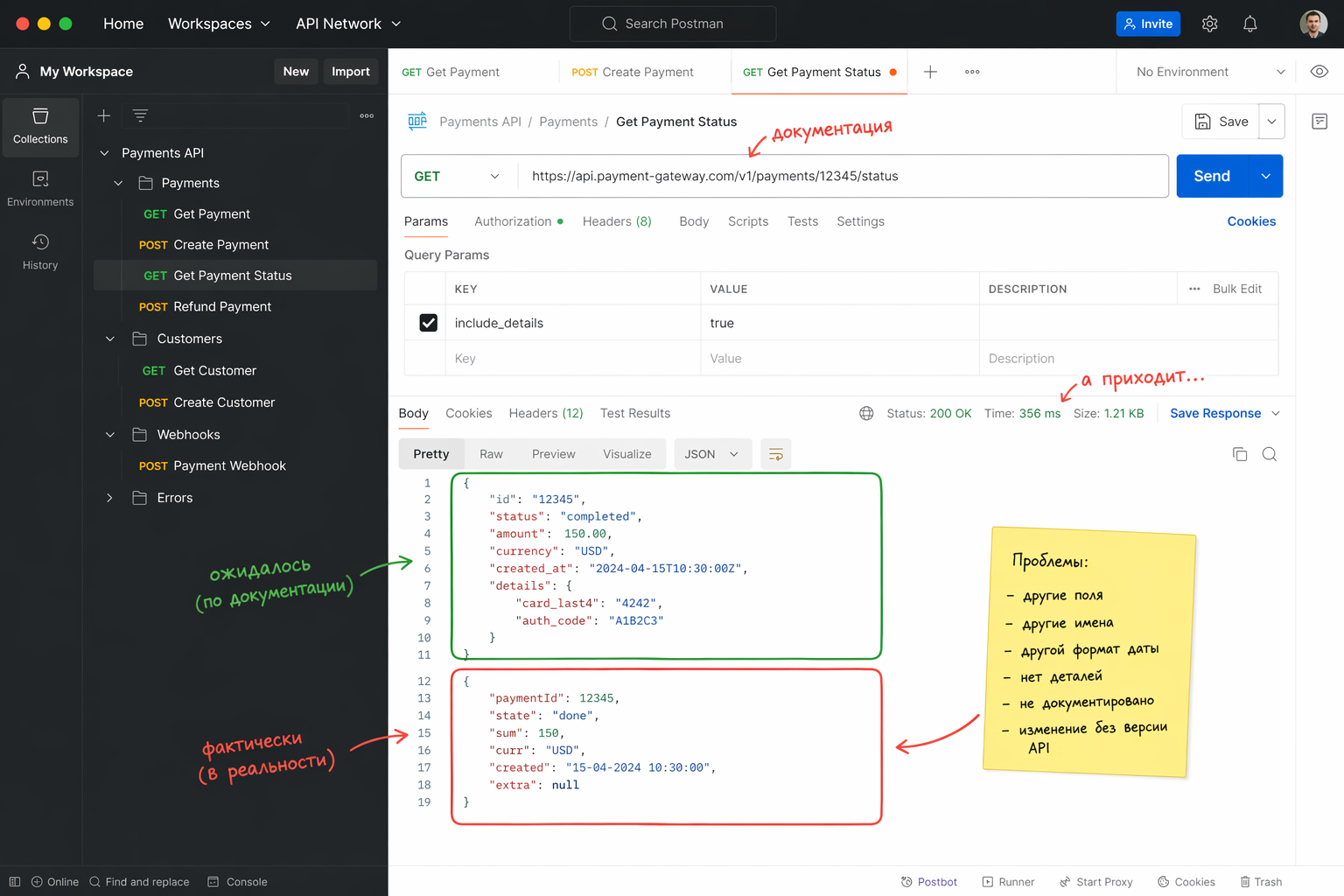Create new collection with sidebar plus icon
This screenshot has height=896, width=1344.
(103, 115)
